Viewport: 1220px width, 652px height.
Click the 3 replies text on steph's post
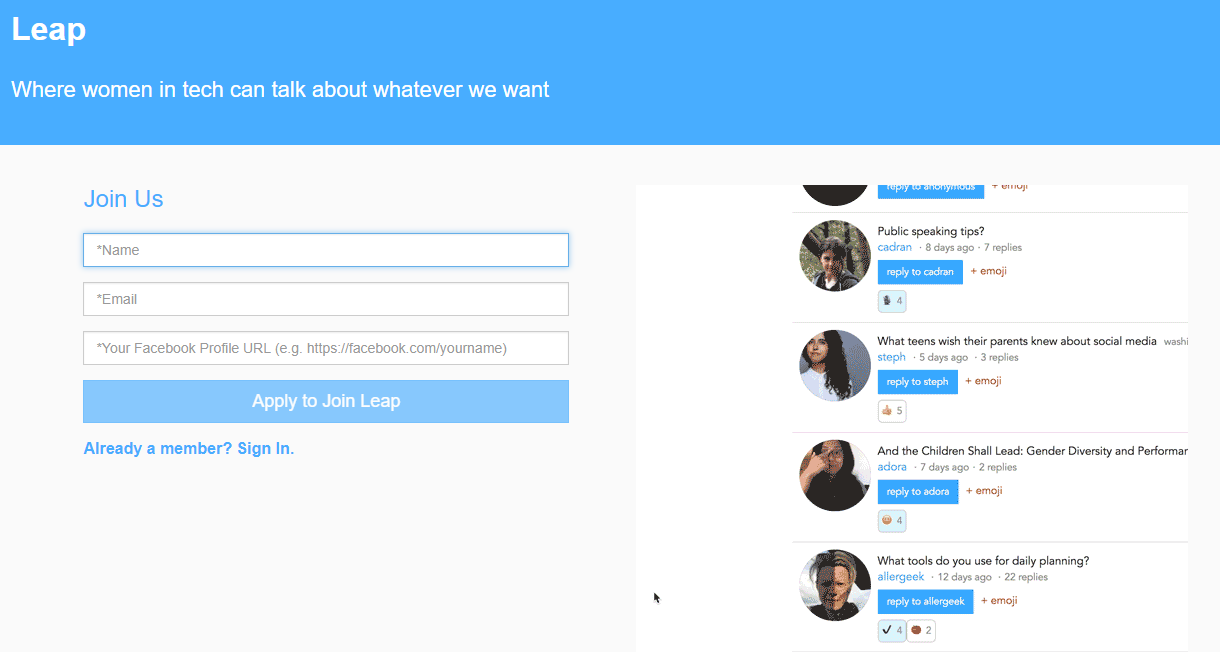click(1000, 357)
